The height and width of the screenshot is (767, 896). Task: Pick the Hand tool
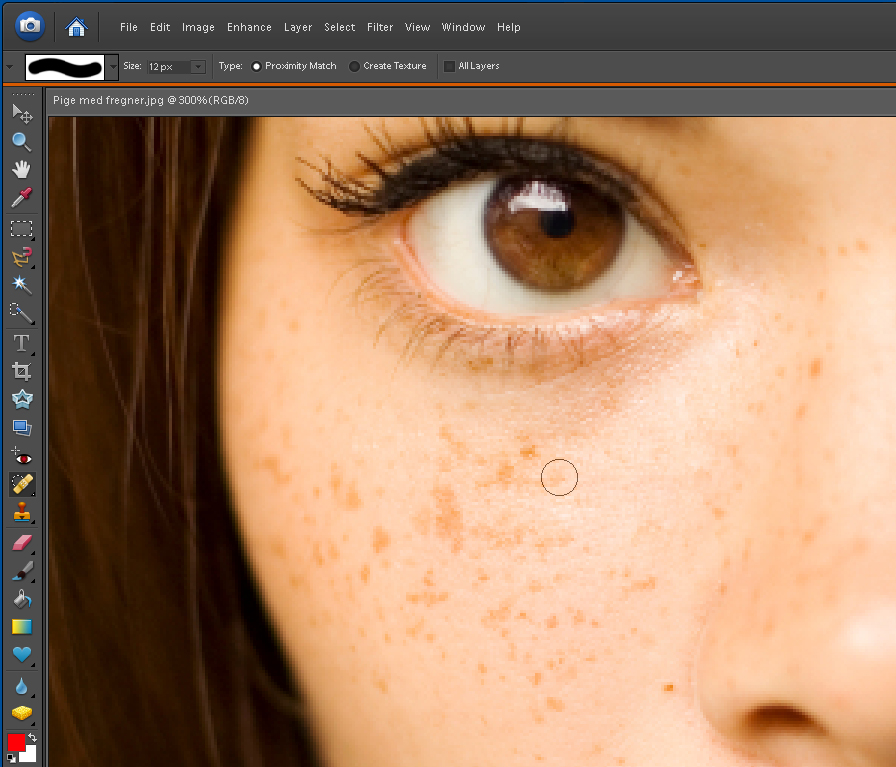[21, 169]
